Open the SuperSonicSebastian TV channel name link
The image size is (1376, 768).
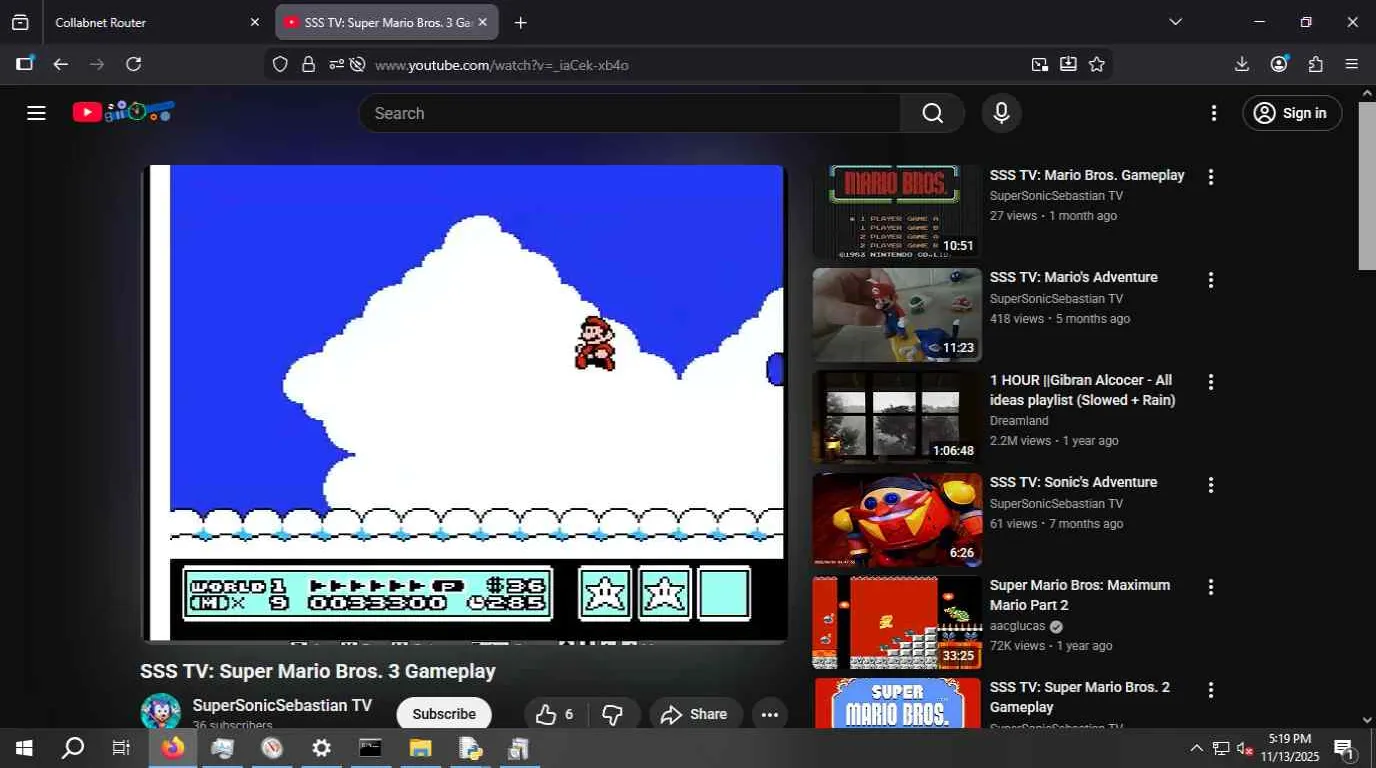coord(282,705)
